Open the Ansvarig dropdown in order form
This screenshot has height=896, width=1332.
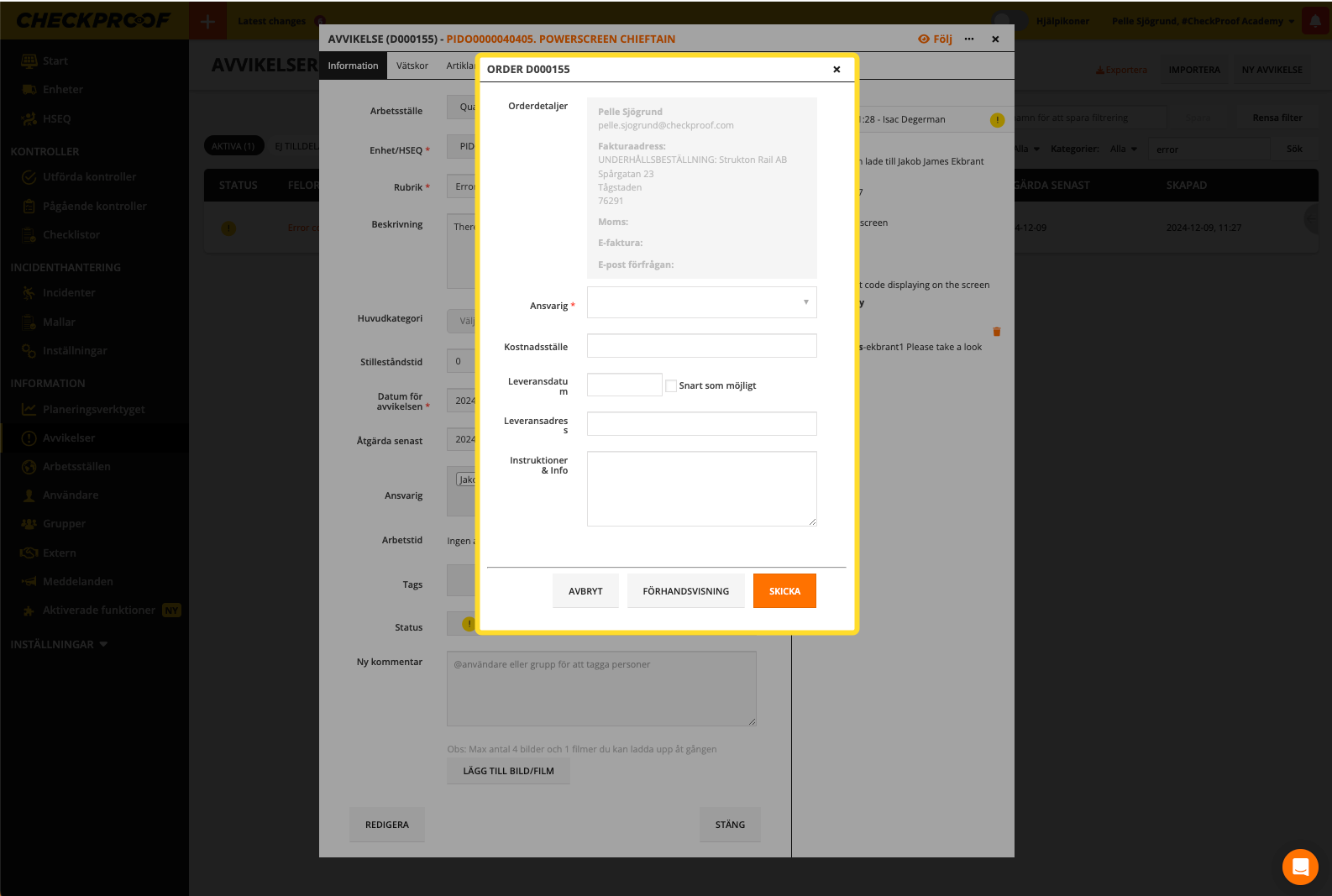click(x=701, y=302)
